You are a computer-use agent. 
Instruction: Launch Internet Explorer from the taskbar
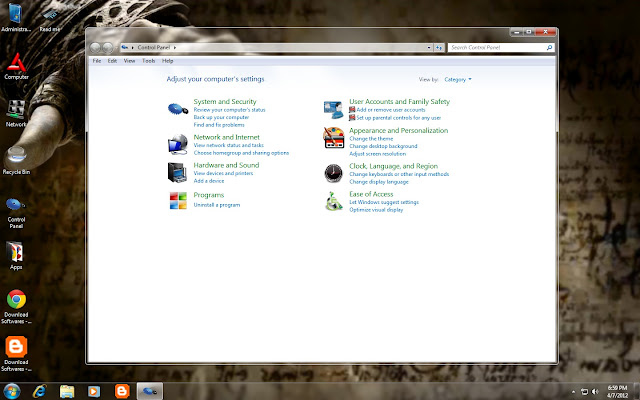[40, 391]
